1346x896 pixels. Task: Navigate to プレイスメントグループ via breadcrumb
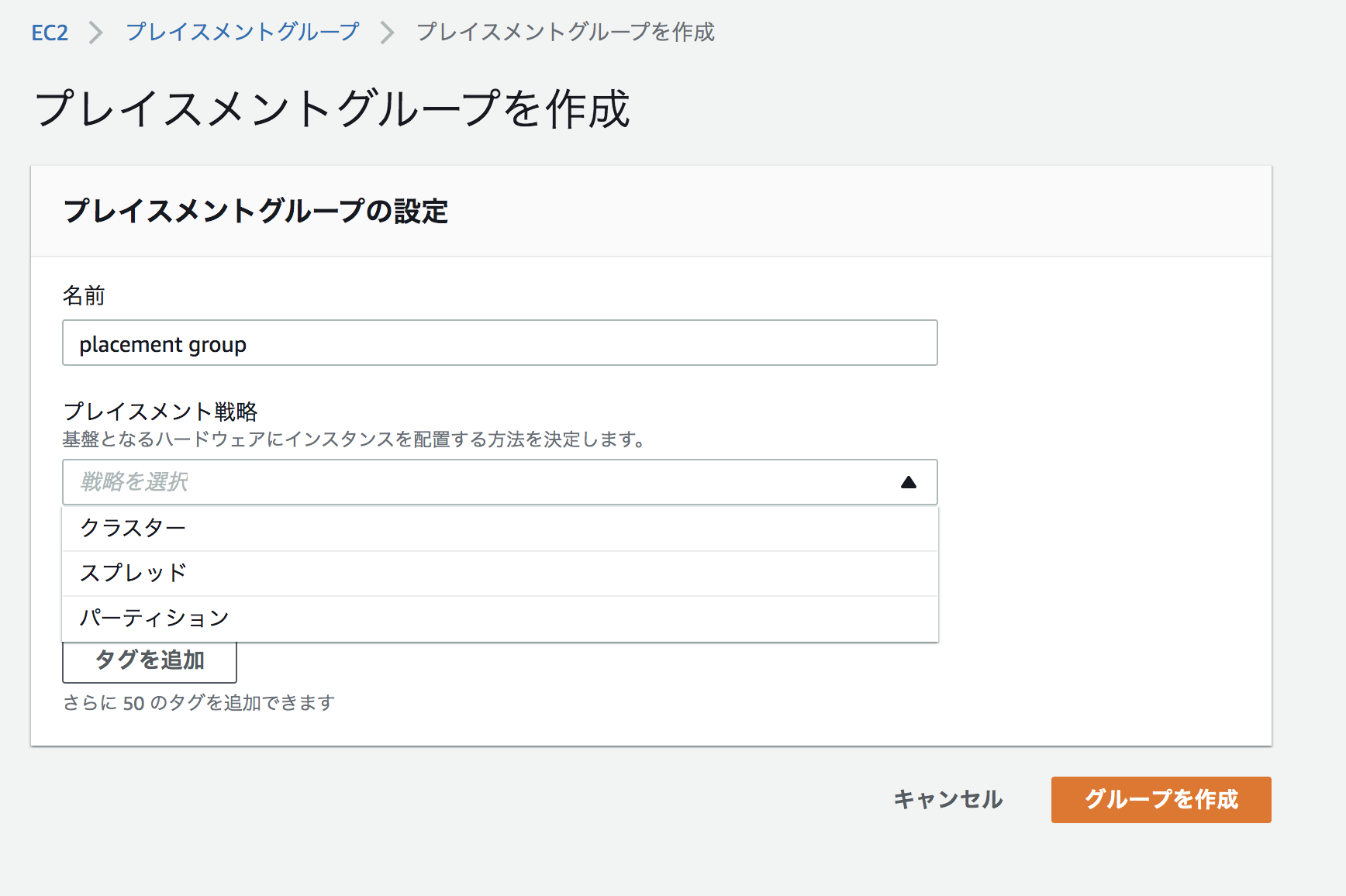pyautogui.click(x=242, y=33)
